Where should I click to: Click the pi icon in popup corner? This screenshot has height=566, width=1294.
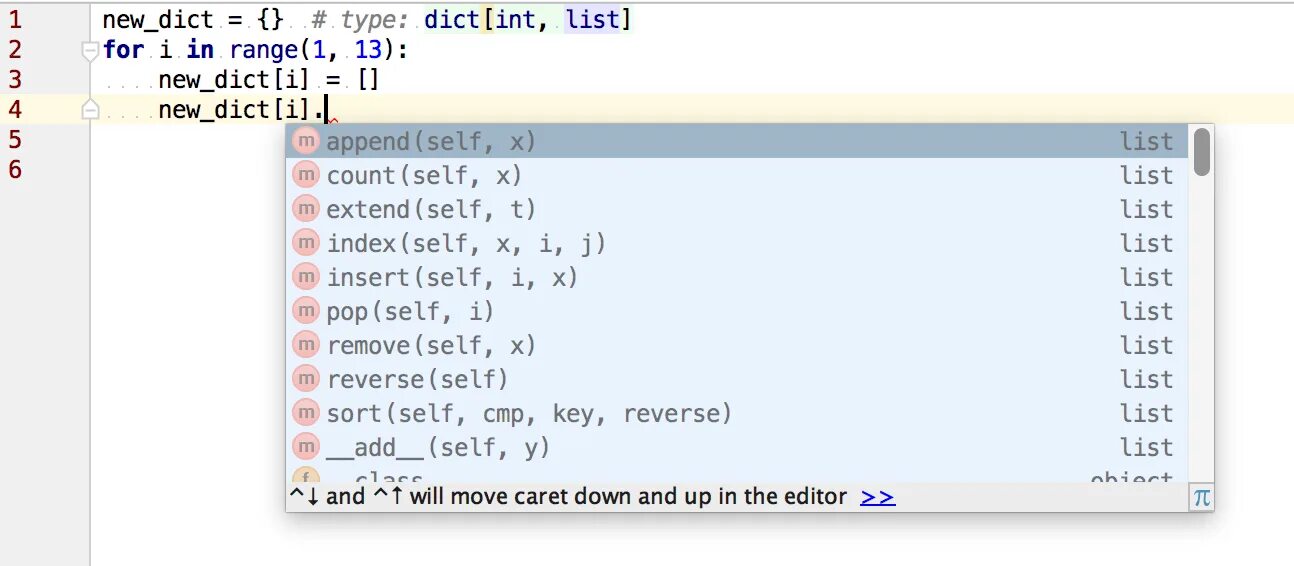pos(1201,497)
